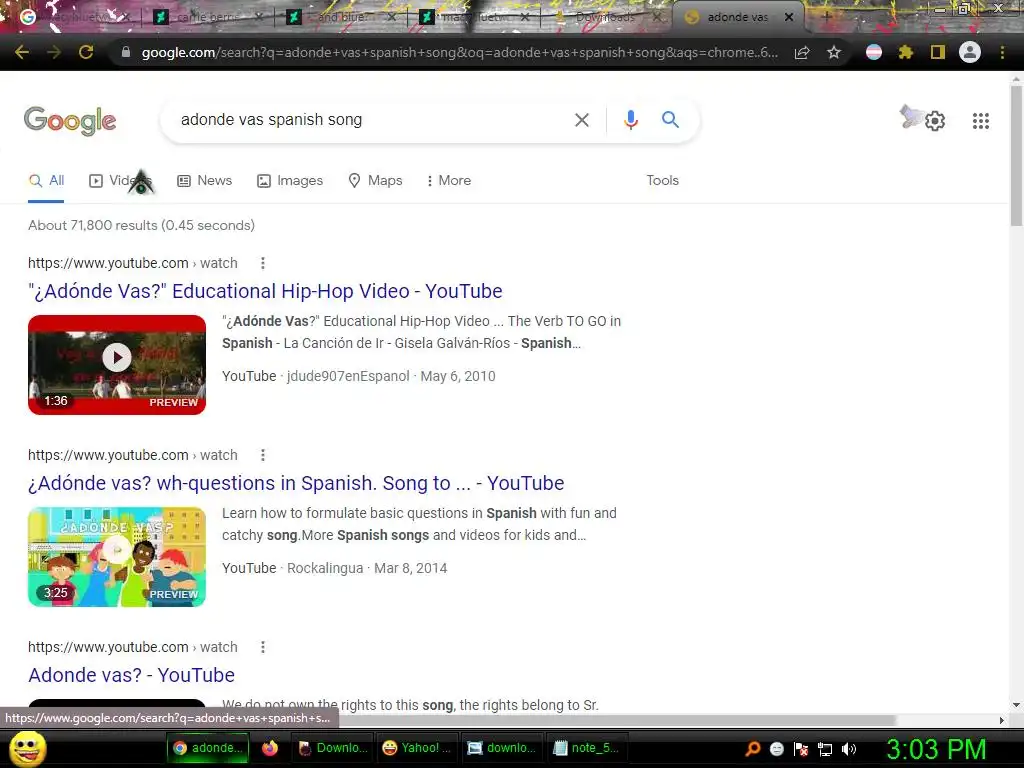Switch to the 'and blue' browser tab
The height and width of the screenshot is (768, 1024).
[341, 17]
